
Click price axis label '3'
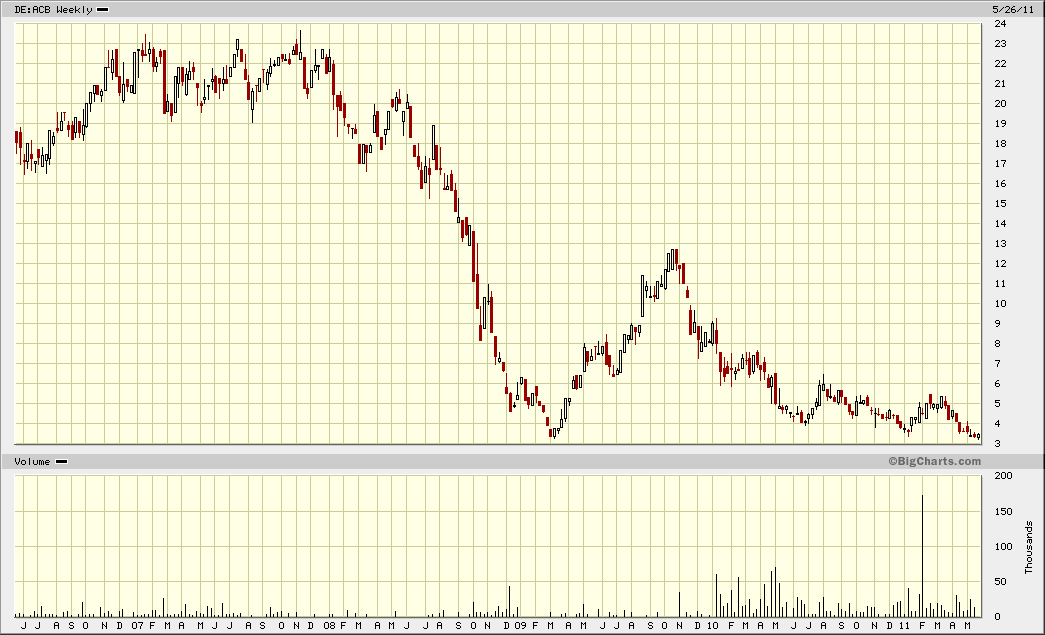[x=998, y=443]
